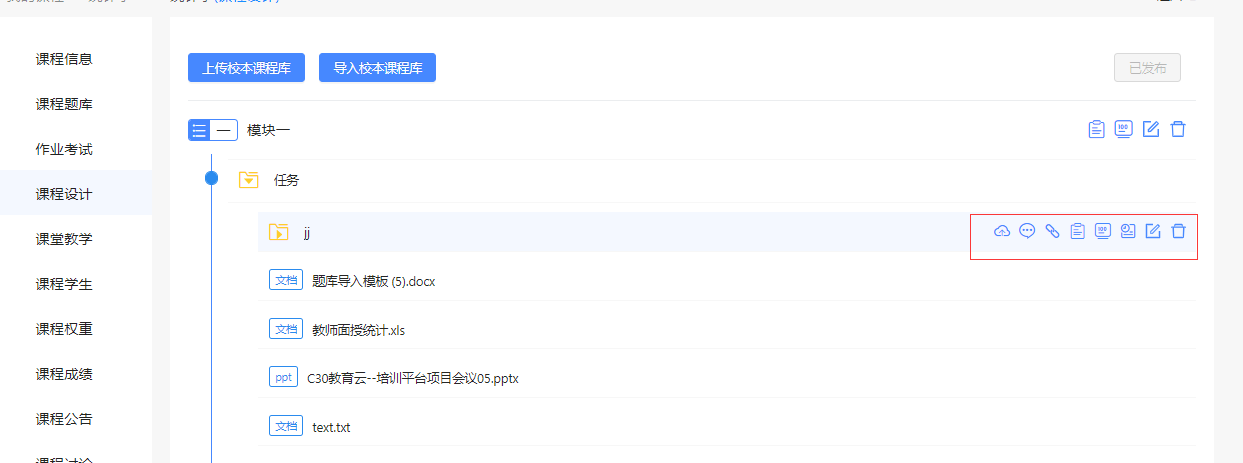Click the 上传校本课程库 button
Screen dimensions: 1243x463
tap(246, 68)
